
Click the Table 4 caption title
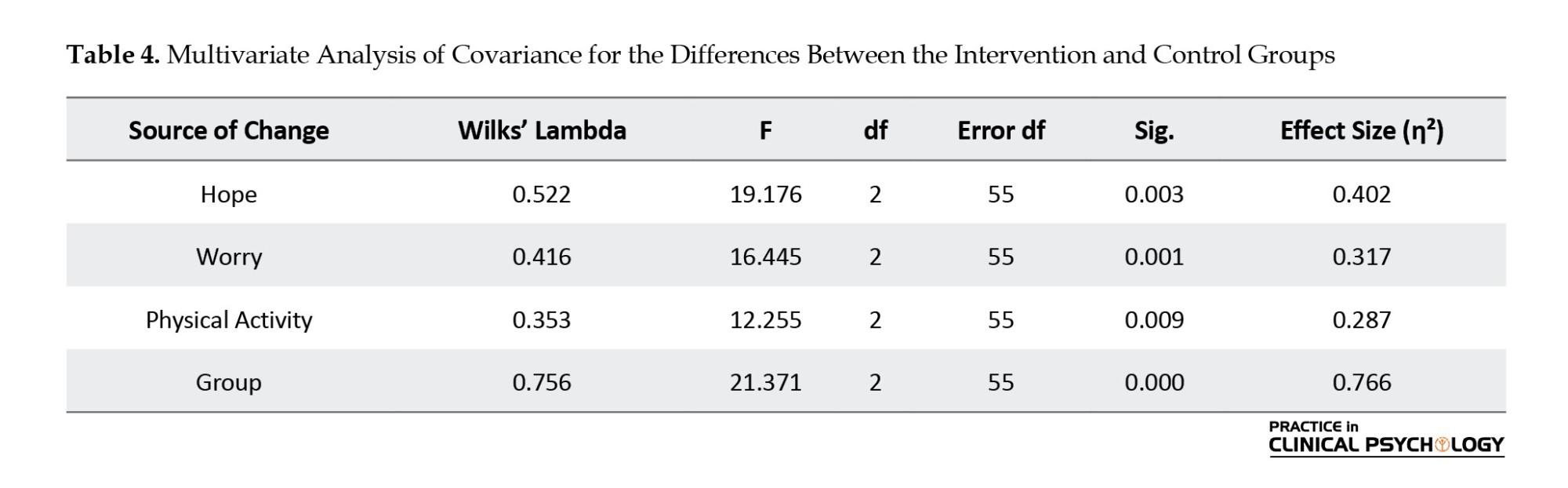700,55
